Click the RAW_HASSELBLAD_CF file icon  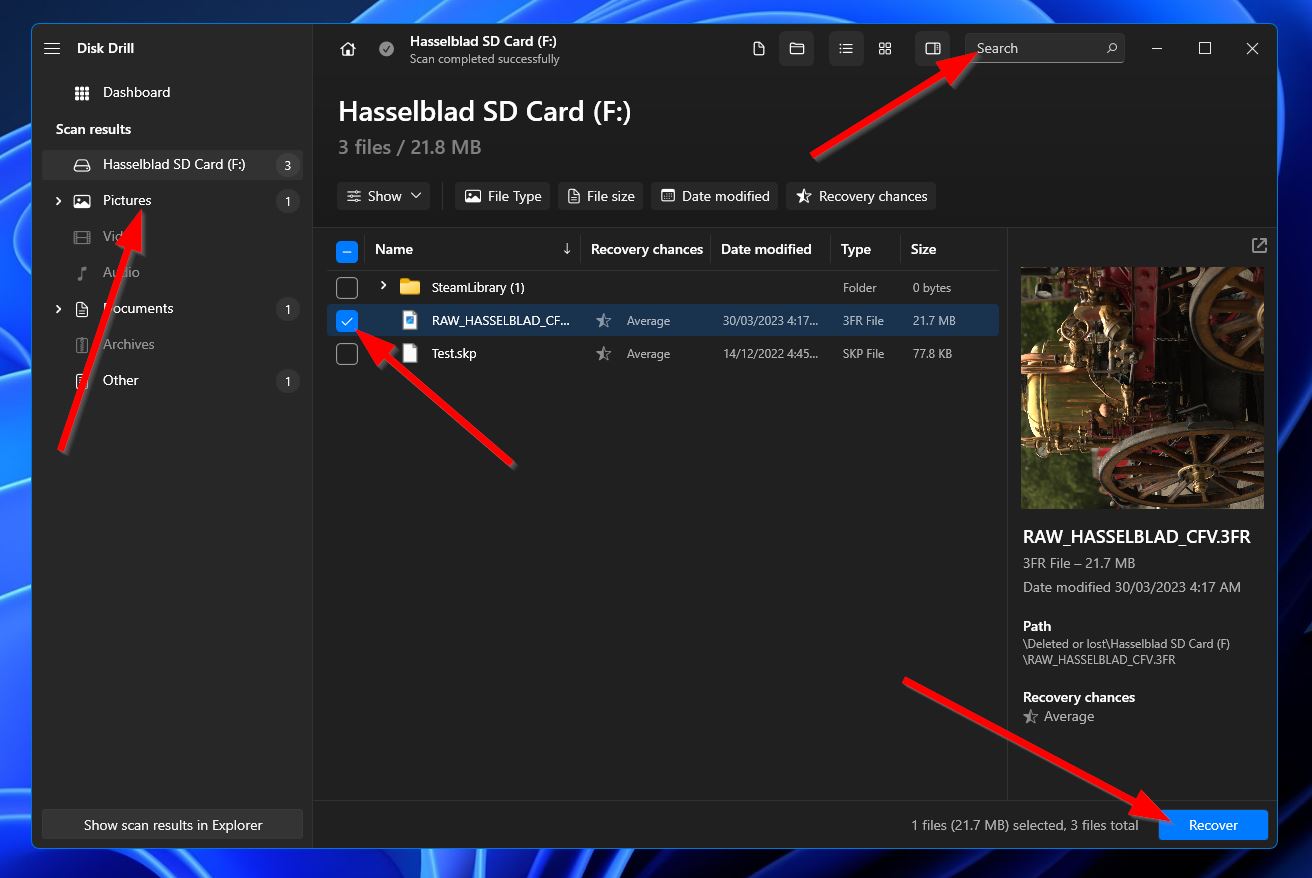(x=410, y=320)
